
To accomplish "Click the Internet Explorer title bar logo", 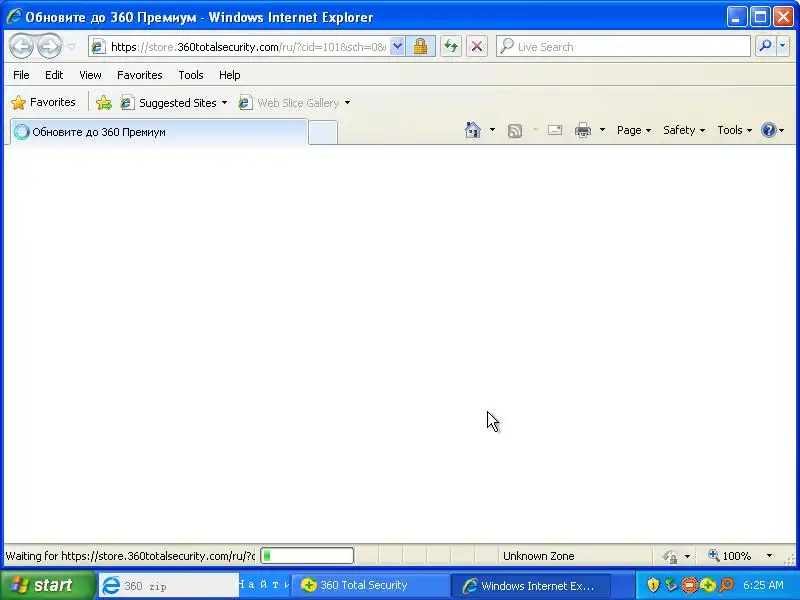I will coord(13,16).
